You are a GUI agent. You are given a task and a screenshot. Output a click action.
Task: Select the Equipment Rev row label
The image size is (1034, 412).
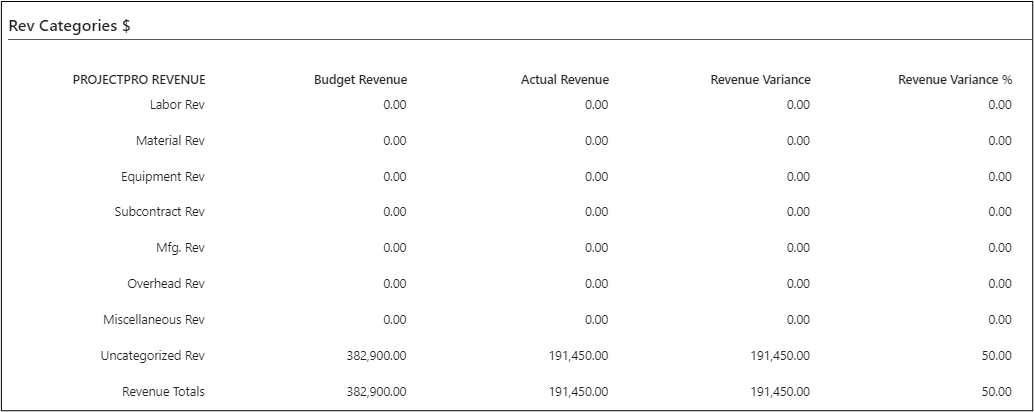(163, 177)
